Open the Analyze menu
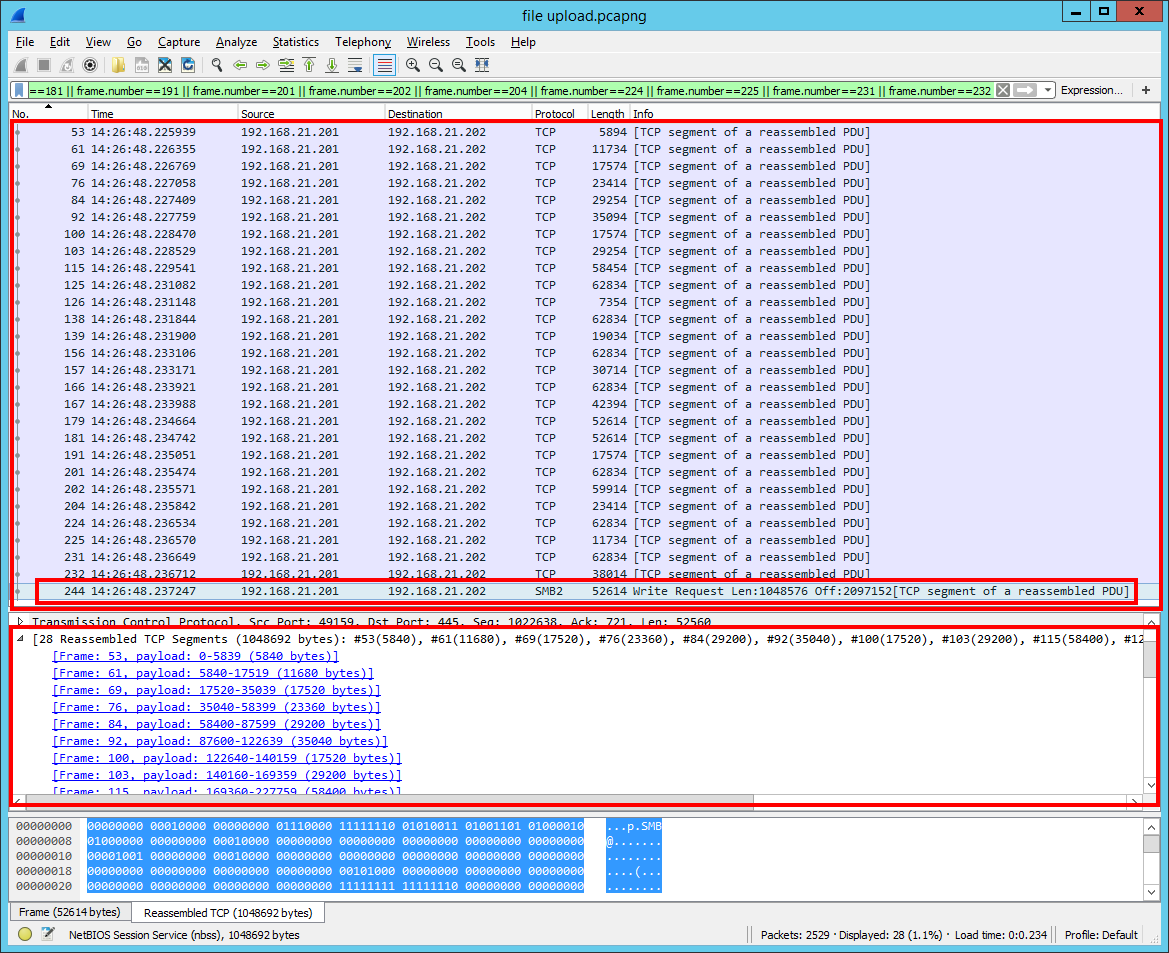Viewport: 1169px width, 953px height. coord(236,42)
